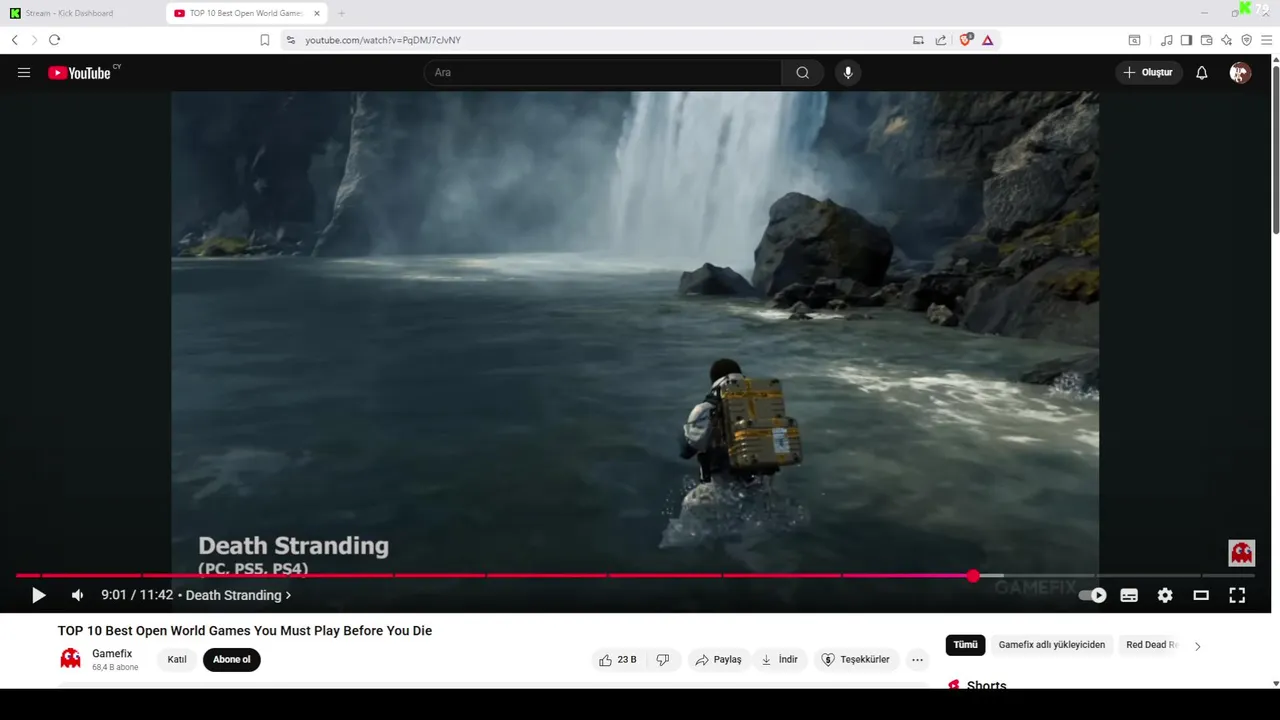Click the page vertical scrollbar
1280x720 pixels.
point(1275,148)
